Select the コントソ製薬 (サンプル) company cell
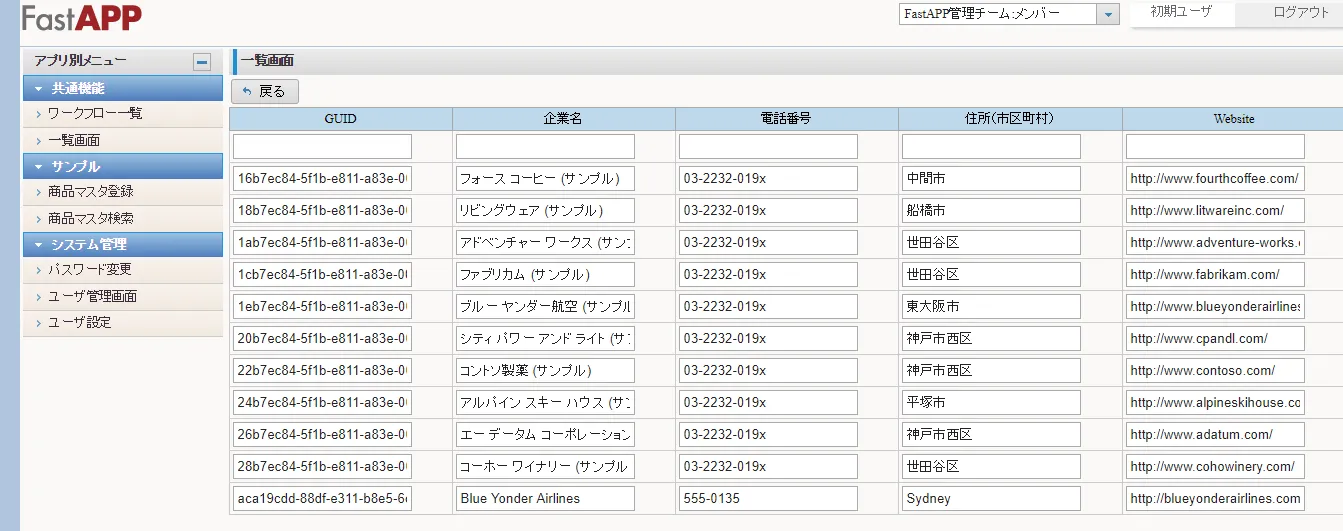This screenshot has height=531, width=1343. click(x=545, y=371)
